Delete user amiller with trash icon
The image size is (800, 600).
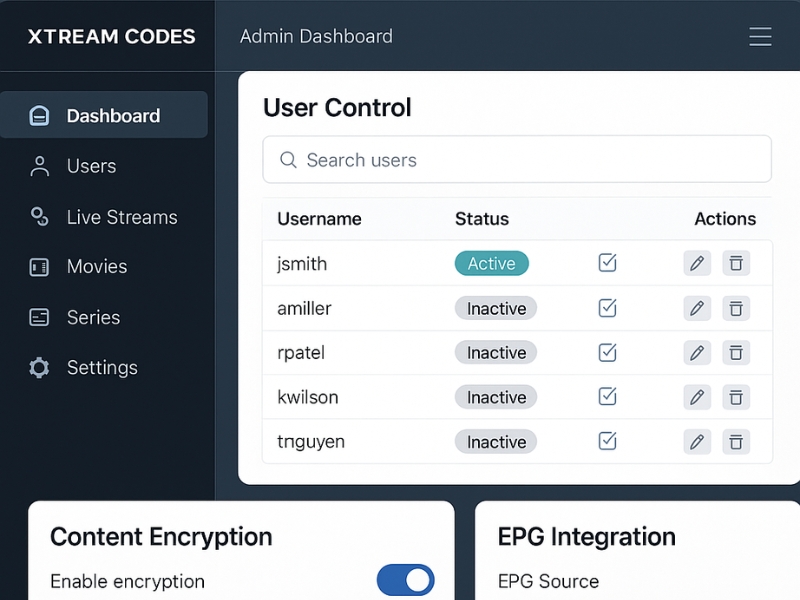pos(736,308)
